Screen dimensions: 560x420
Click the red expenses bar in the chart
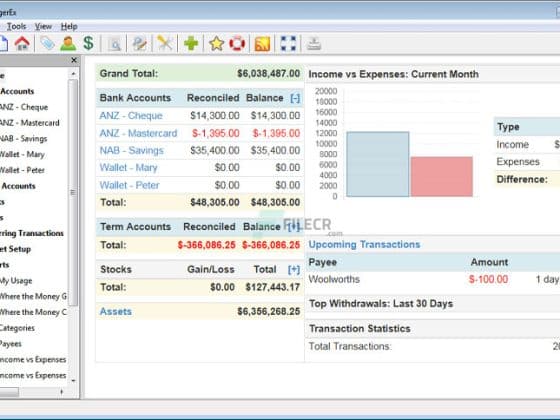[x=442, y=176]
